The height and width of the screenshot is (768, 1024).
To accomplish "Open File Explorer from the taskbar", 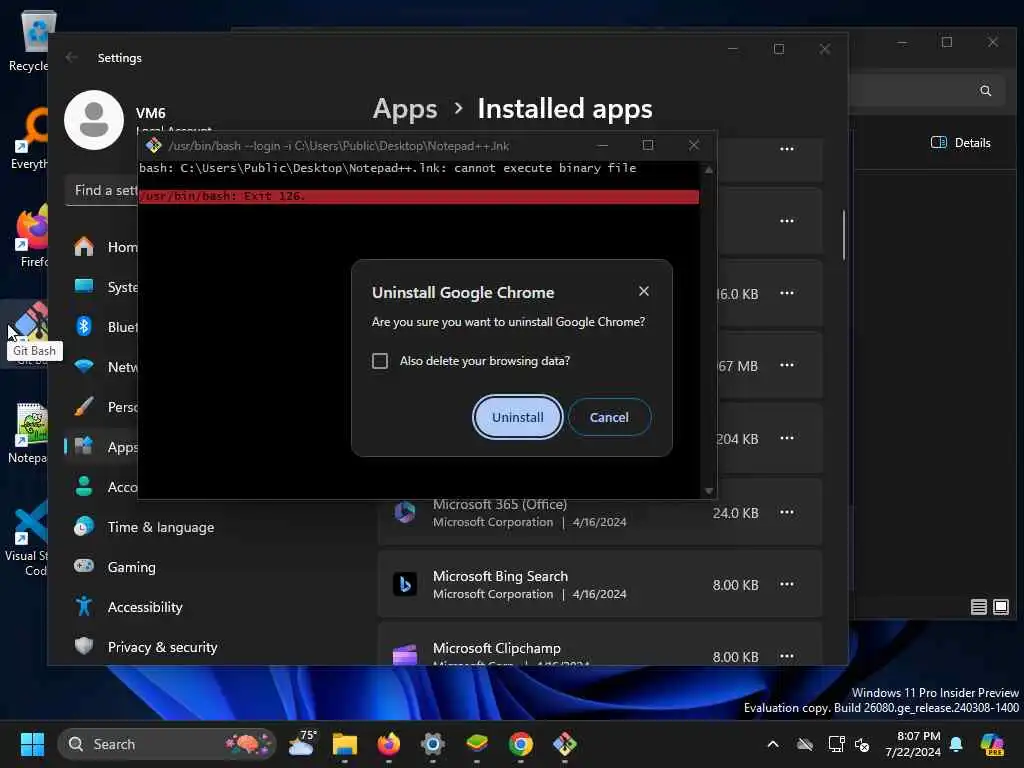I will (x=345, y=744).
